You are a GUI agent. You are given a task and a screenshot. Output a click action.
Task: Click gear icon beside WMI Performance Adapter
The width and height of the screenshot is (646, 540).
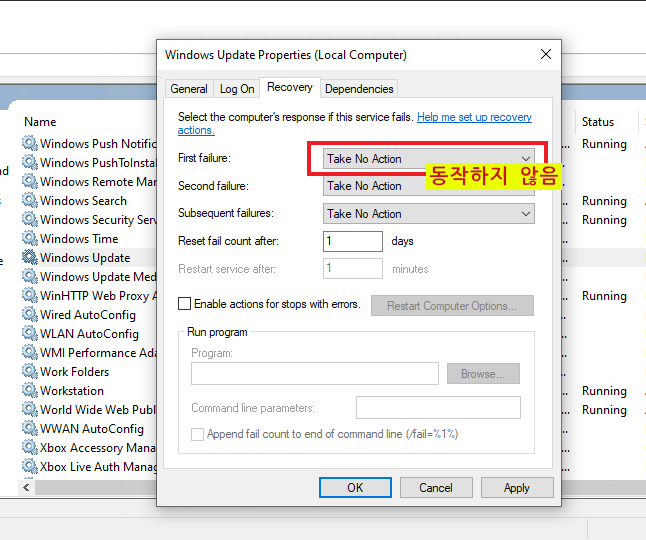30,352
